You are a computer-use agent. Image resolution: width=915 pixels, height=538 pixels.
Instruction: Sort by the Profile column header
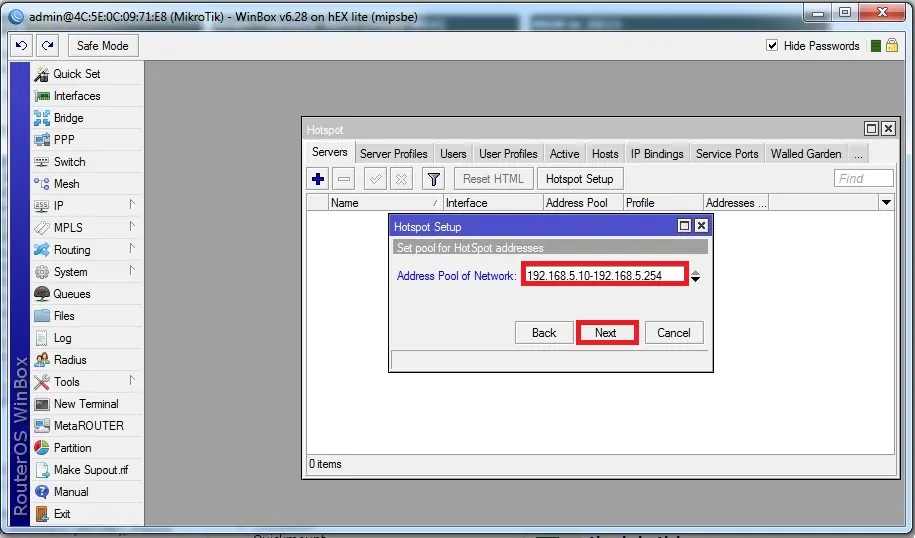[663, 202]
